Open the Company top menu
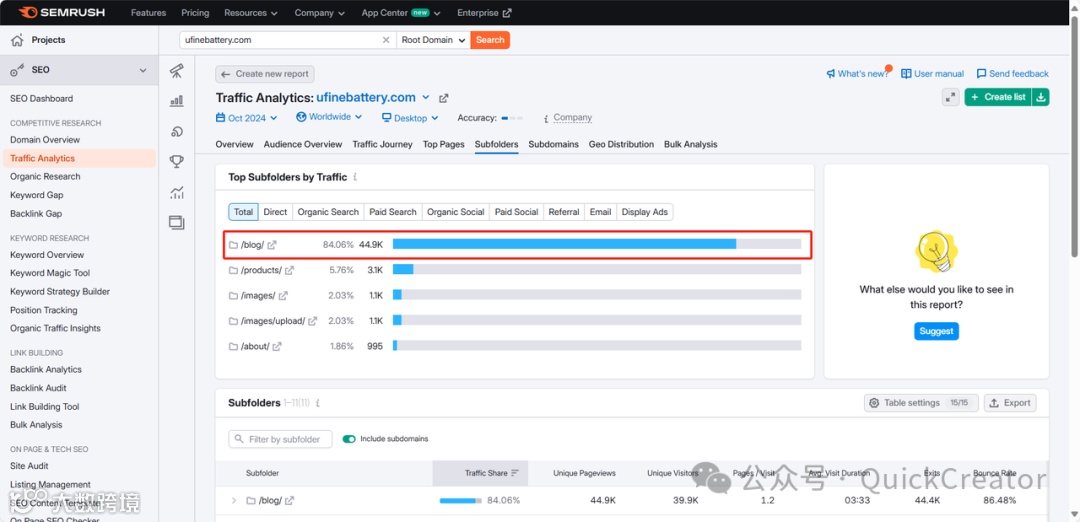The height and width of the screenshot is (522, 1080). [320, 12]
